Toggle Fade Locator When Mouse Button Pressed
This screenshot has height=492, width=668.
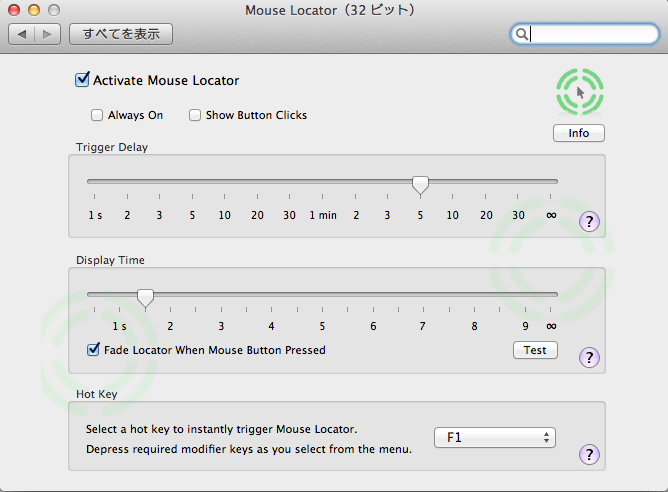(x=93, y=350)
